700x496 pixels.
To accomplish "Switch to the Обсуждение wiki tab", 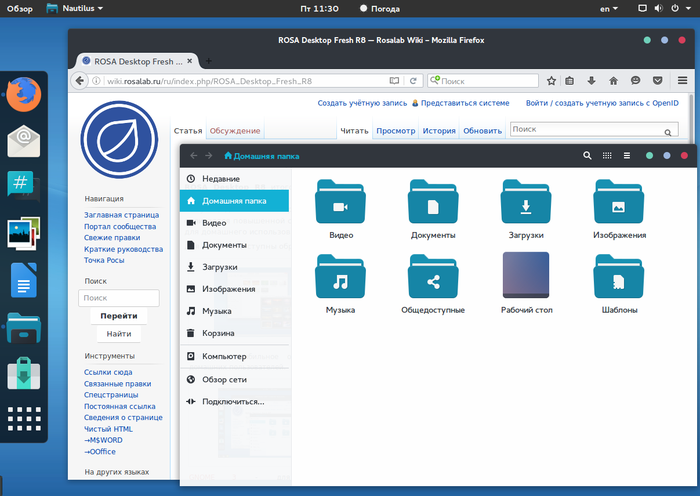I will tap(235, 131).
